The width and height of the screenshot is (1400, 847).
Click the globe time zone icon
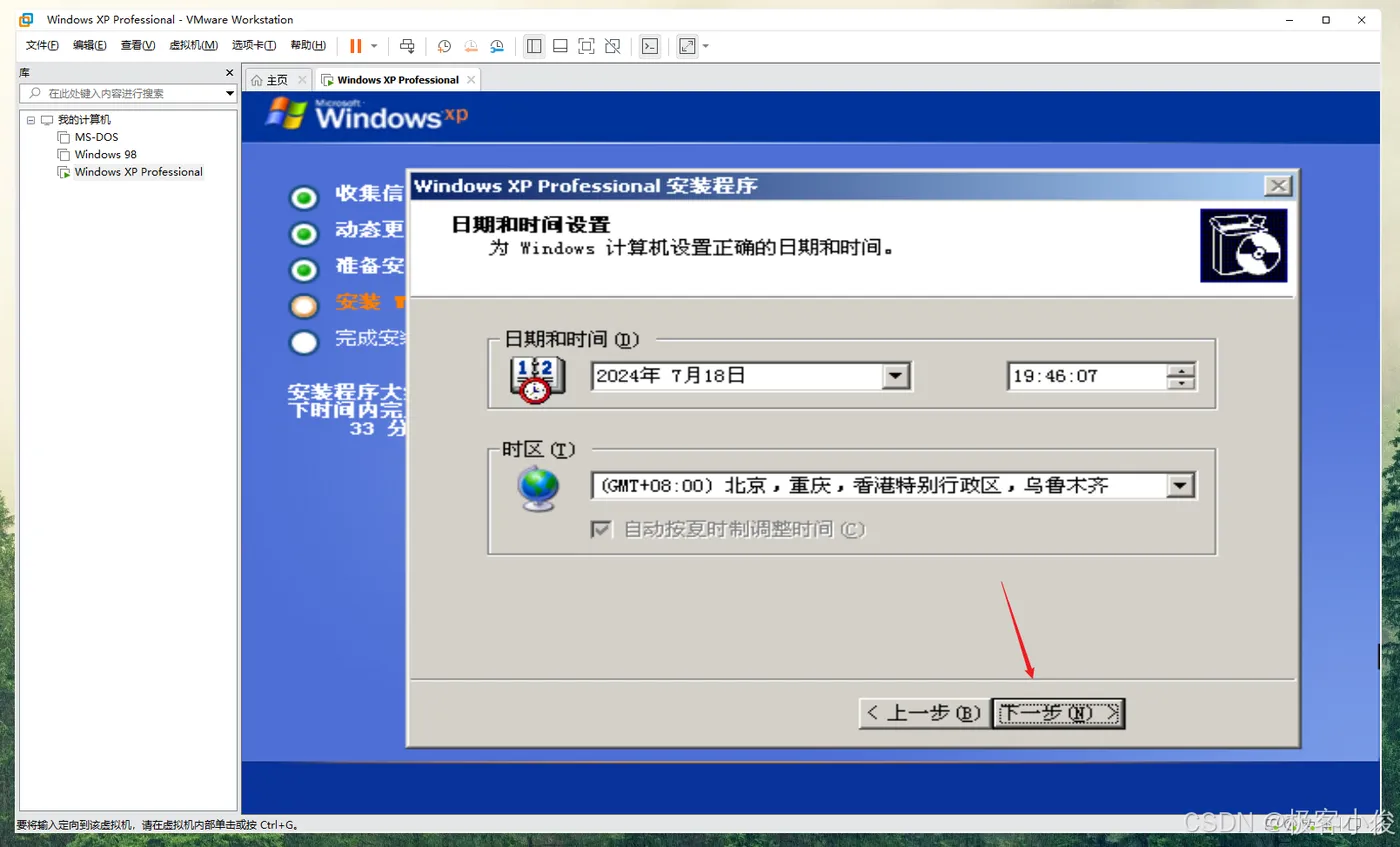pyautogui.click(x=539, y=489)
